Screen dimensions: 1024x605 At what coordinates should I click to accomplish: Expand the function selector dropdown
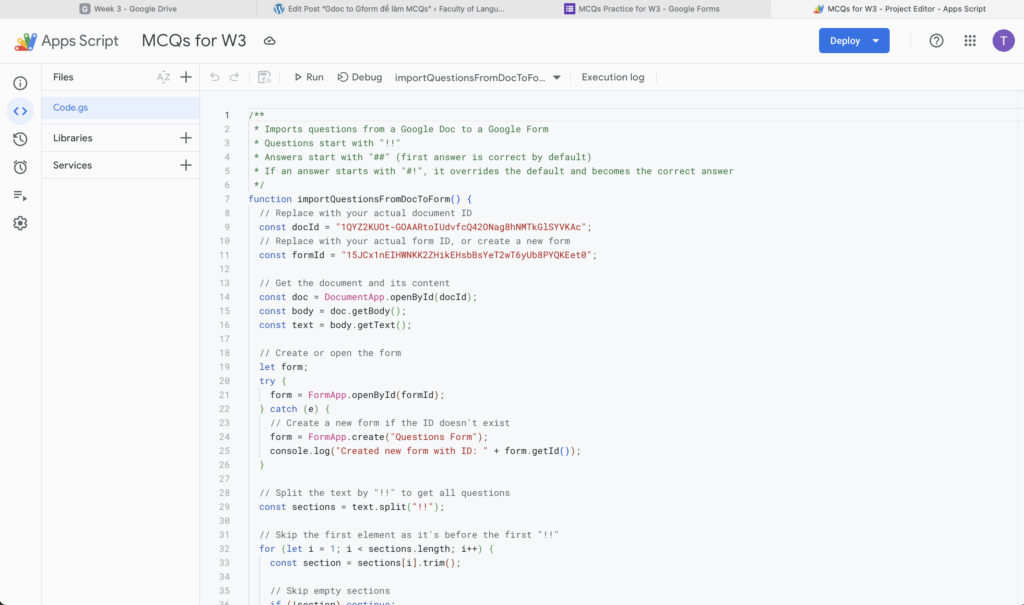coord(557,77)
